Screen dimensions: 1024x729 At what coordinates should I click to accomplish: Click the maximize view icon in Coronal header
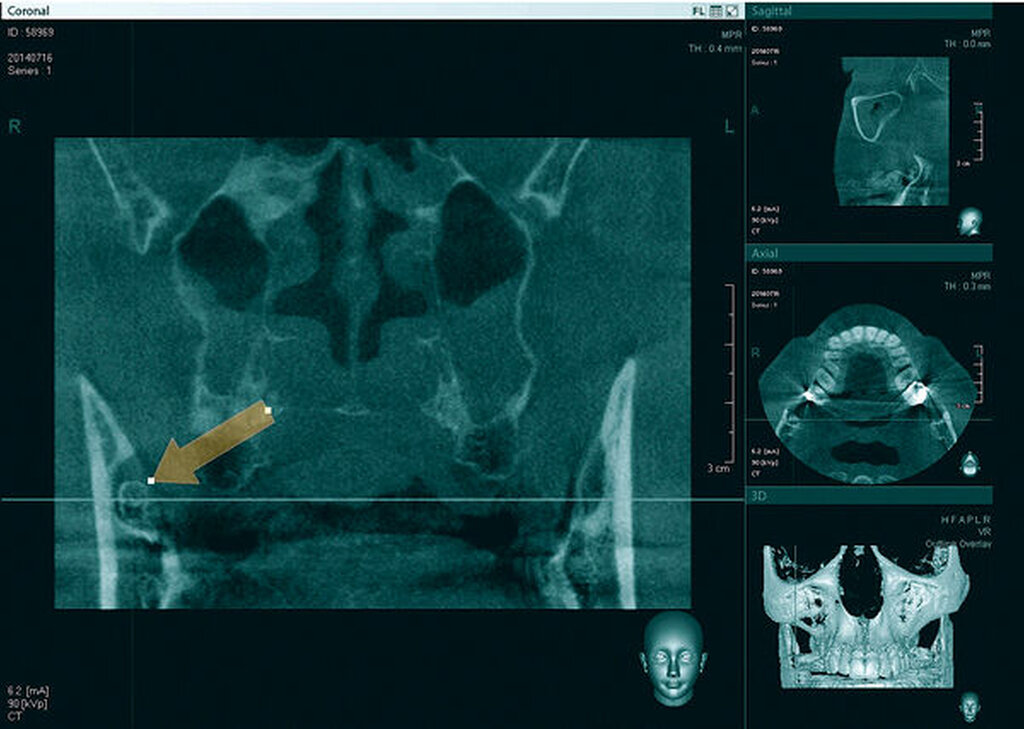732,11
